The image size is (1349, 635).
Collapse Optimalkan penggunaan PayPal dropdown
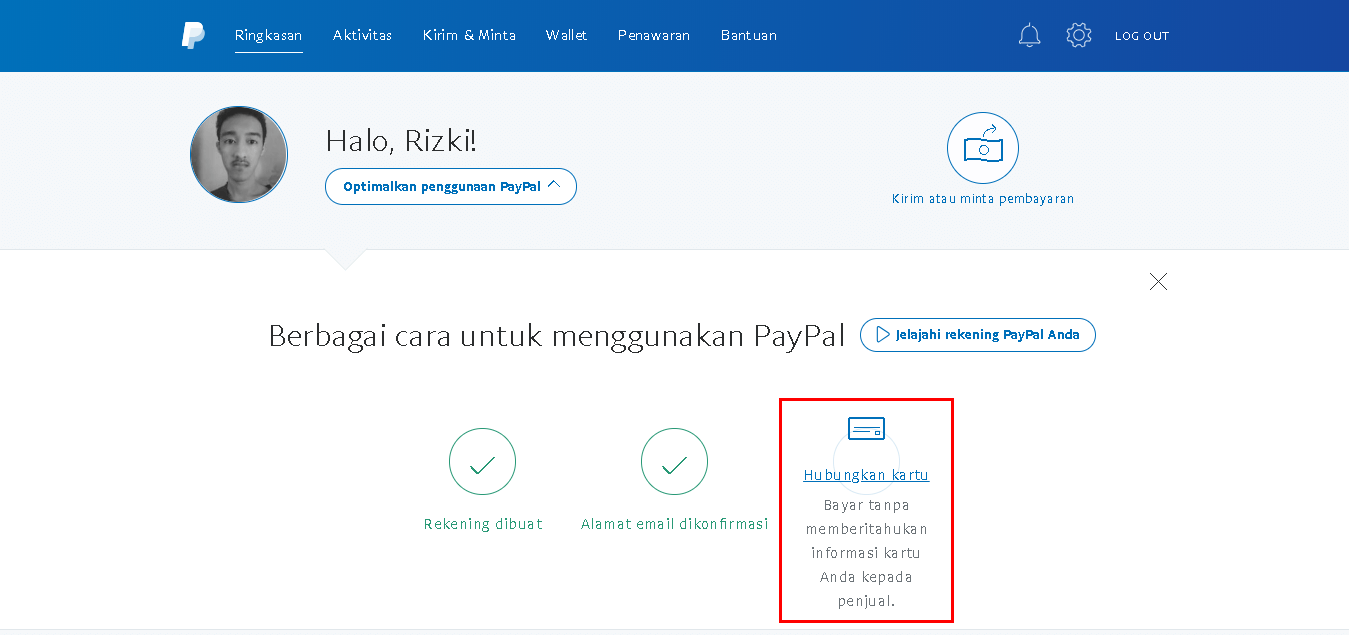pyautogui.click(x=451, y=187)
